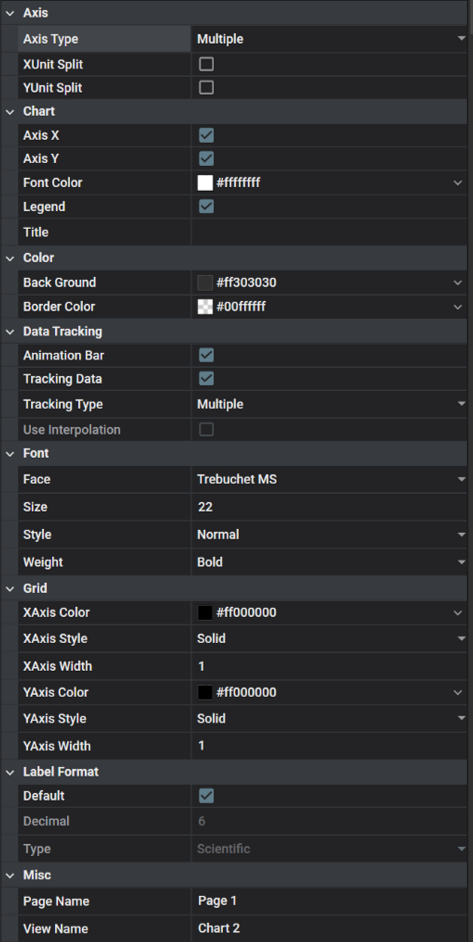Viewport: 473px width, 942px height.
Task: Click the Back Ground color swatch
Action: (x=205, y=282)
